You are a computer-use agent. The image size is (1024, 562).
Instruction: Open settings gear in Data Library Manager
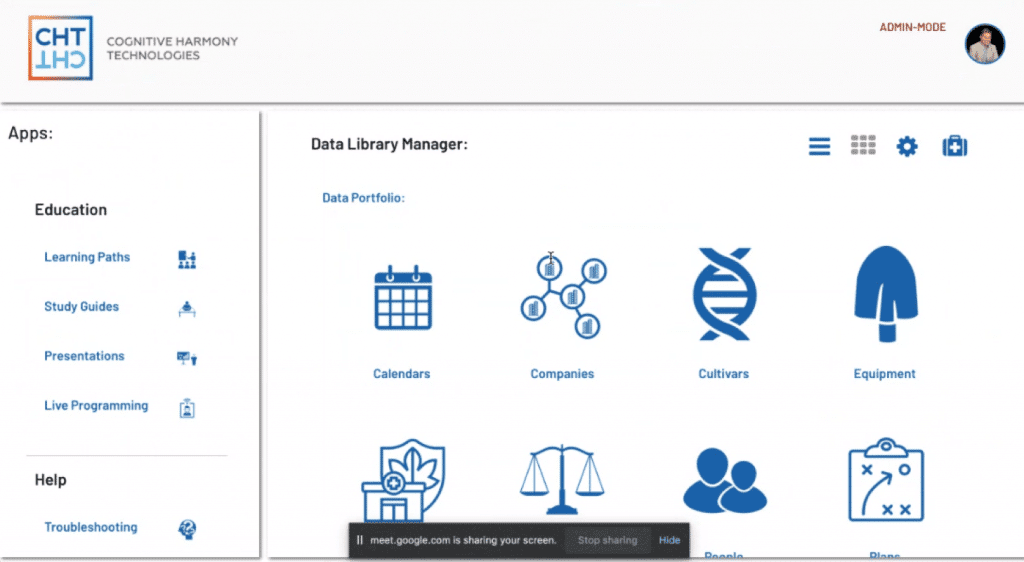click(x=907, y=147)
